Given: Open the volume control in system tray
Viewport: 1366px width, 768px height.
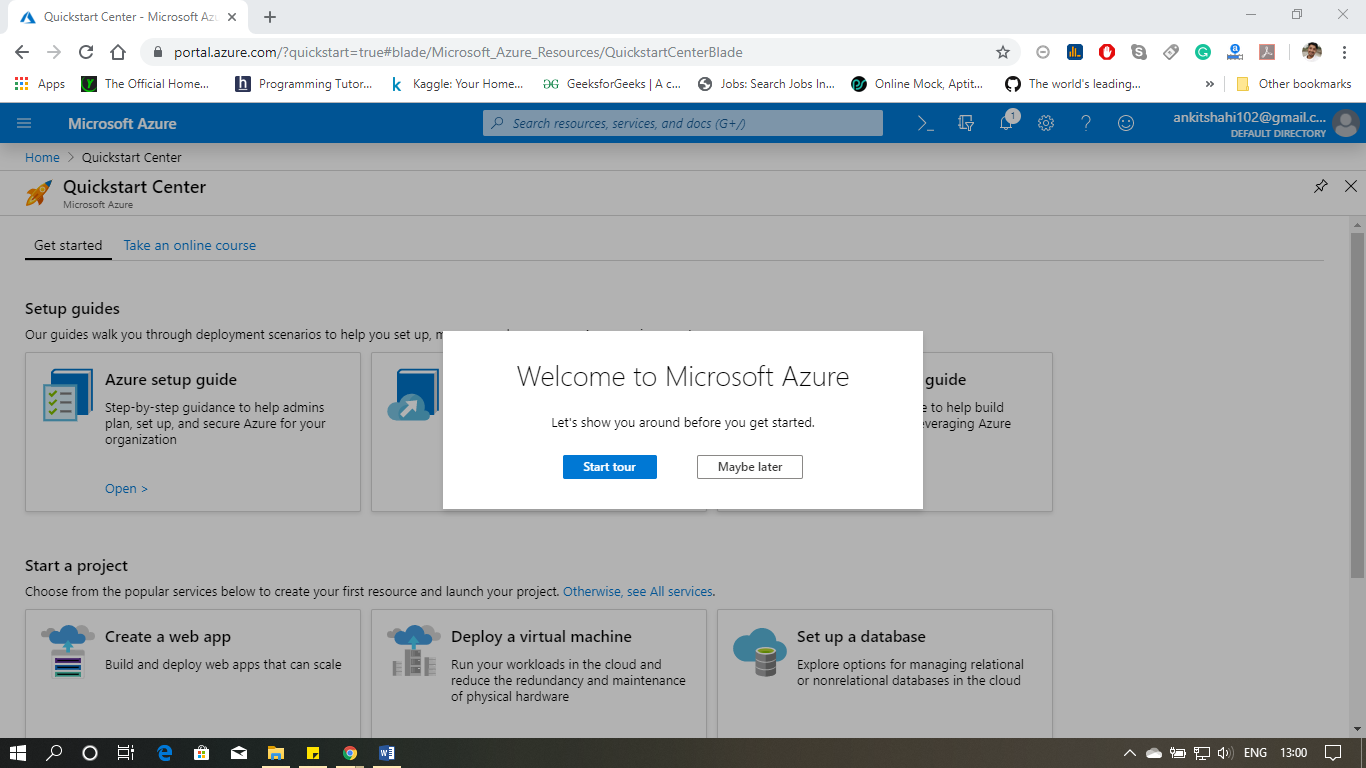Looking at the screenshot, I should 1226,753.
